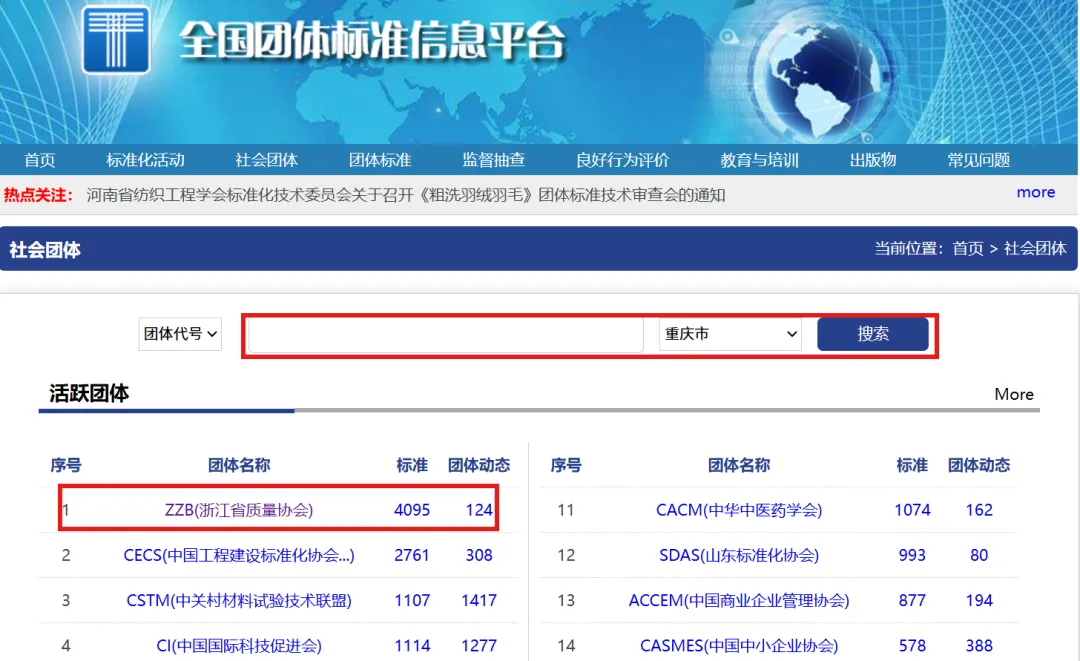Click the 全国团体标准信息平台 site title
The height and width of the screenshot is (661, 1080).
point(372,40)
